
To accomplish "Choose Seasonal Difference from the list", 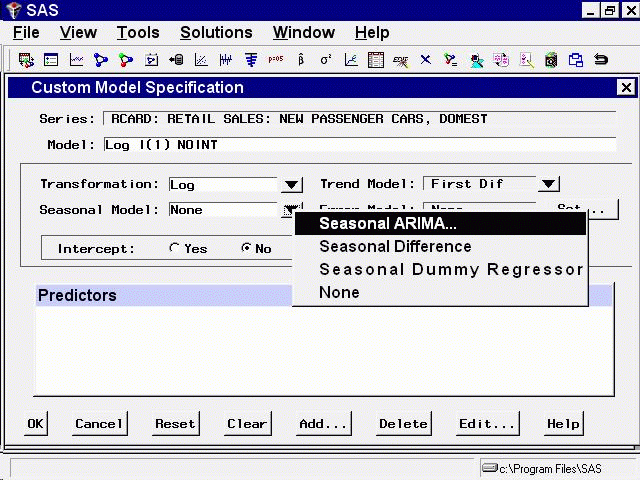I will 440,247.
